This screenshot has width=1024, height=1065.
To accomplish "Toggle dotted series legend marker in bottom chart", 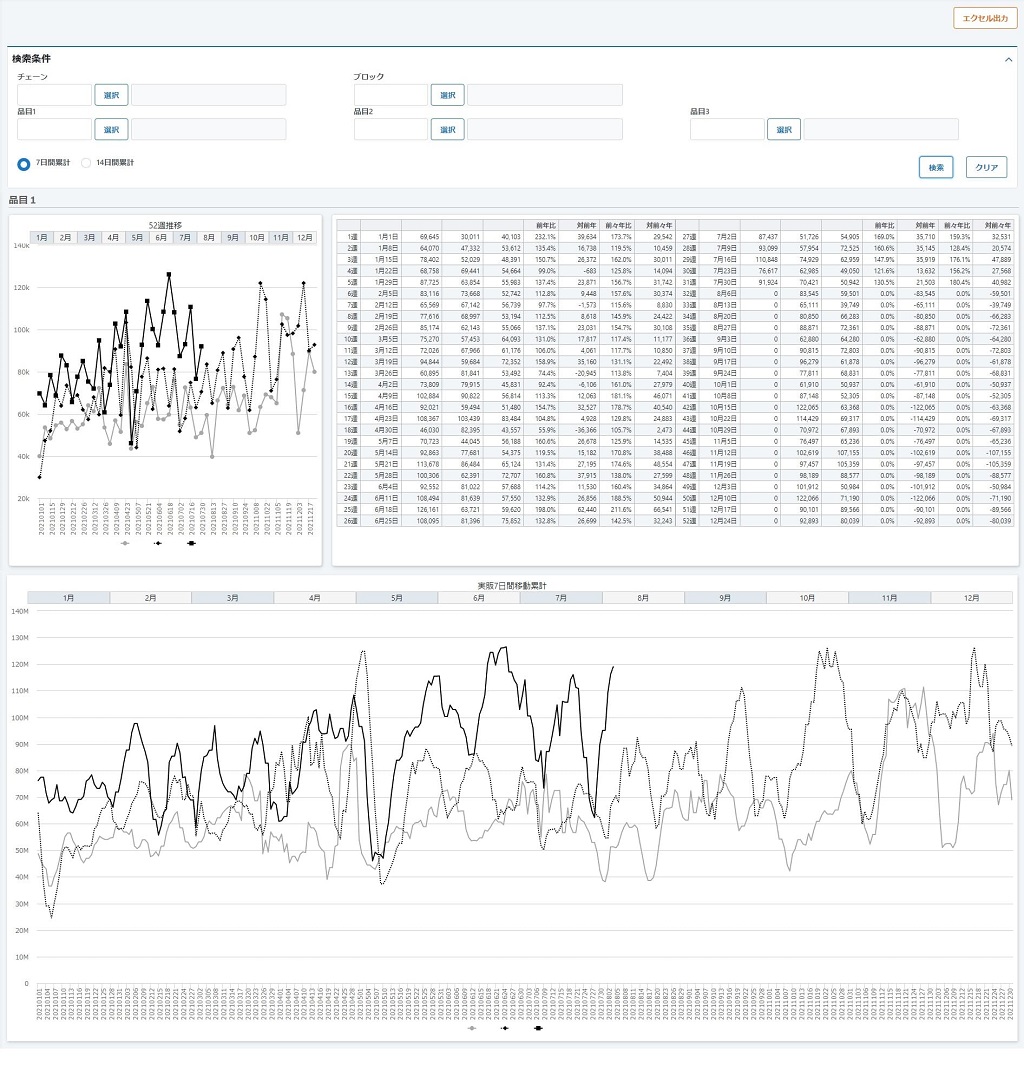I will pos(505,1028).
